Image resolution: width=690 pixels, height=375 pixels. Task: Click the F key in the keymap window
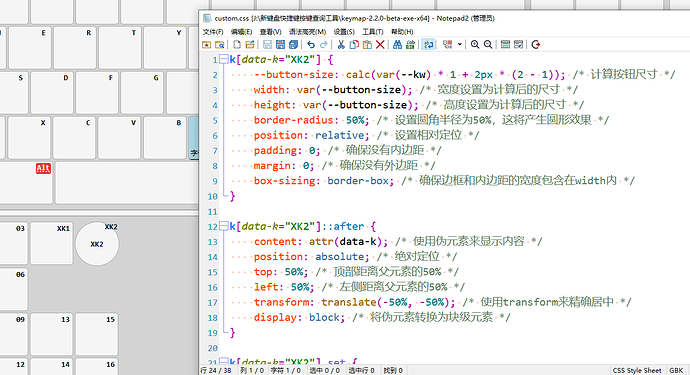pos(97,93)
